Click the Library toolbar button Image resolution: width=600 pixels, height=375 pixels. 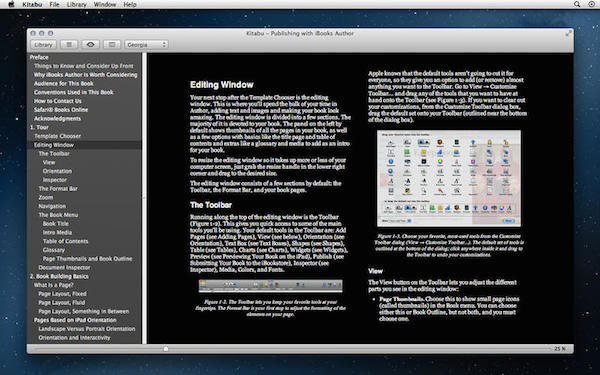[43, 45]
